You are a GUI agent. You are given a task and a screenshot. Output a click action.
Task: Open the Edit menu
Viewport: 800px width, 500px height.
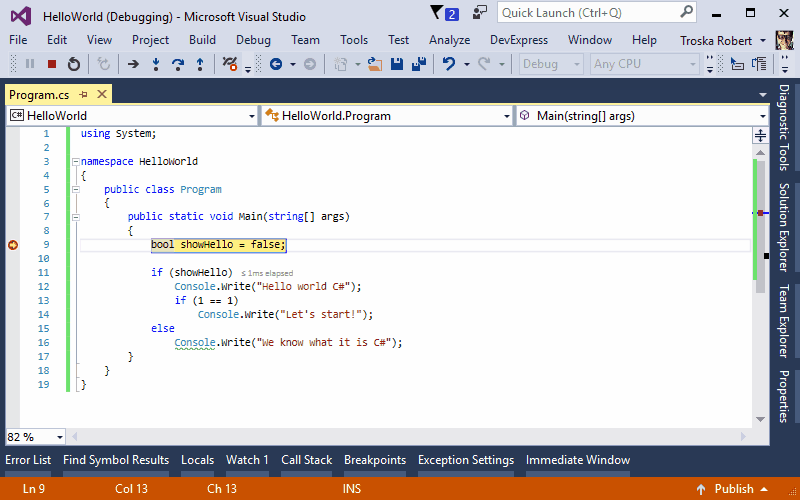(57, 40)
